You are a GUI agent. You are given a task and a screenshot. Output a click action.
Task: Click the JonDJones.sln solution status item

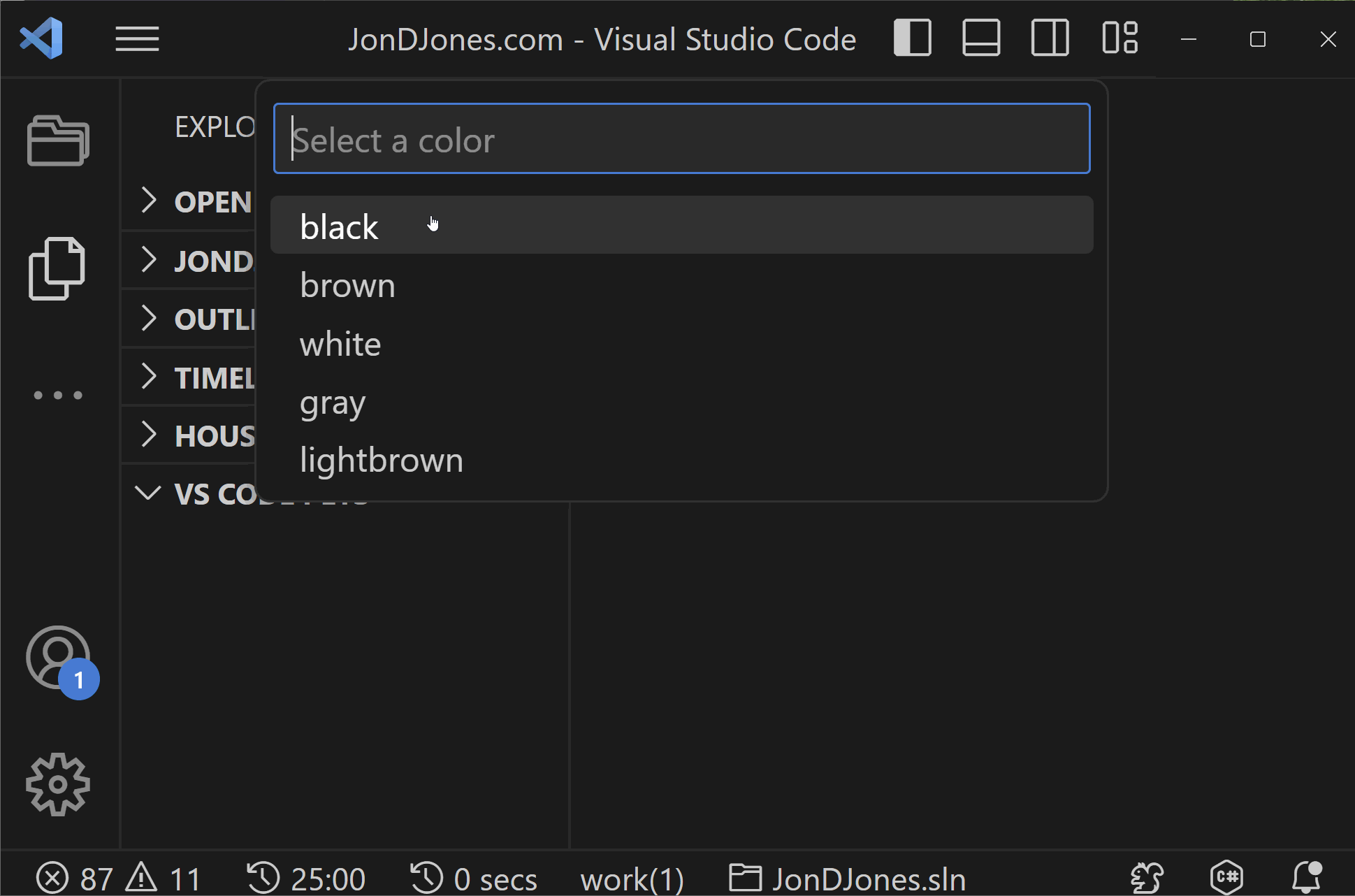coord(848,879)
